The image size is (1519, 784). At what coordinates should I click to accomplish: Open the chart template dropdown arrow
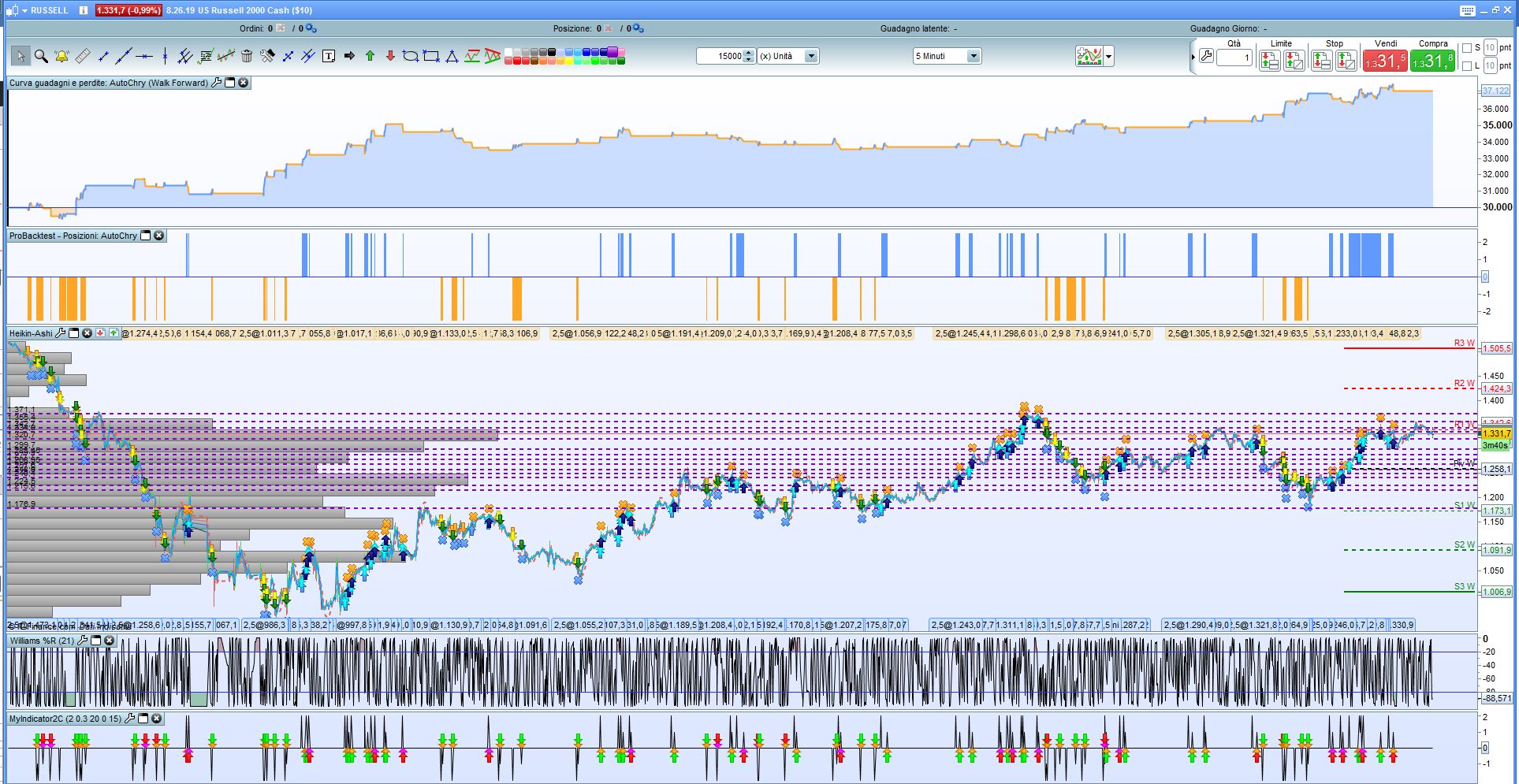point(1109,56)
